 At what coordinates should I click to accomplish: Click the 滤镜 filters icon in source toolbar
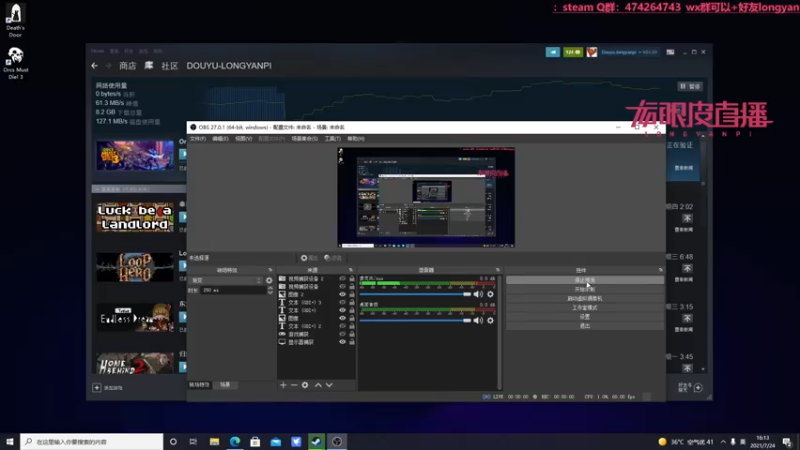click(333, 258)
